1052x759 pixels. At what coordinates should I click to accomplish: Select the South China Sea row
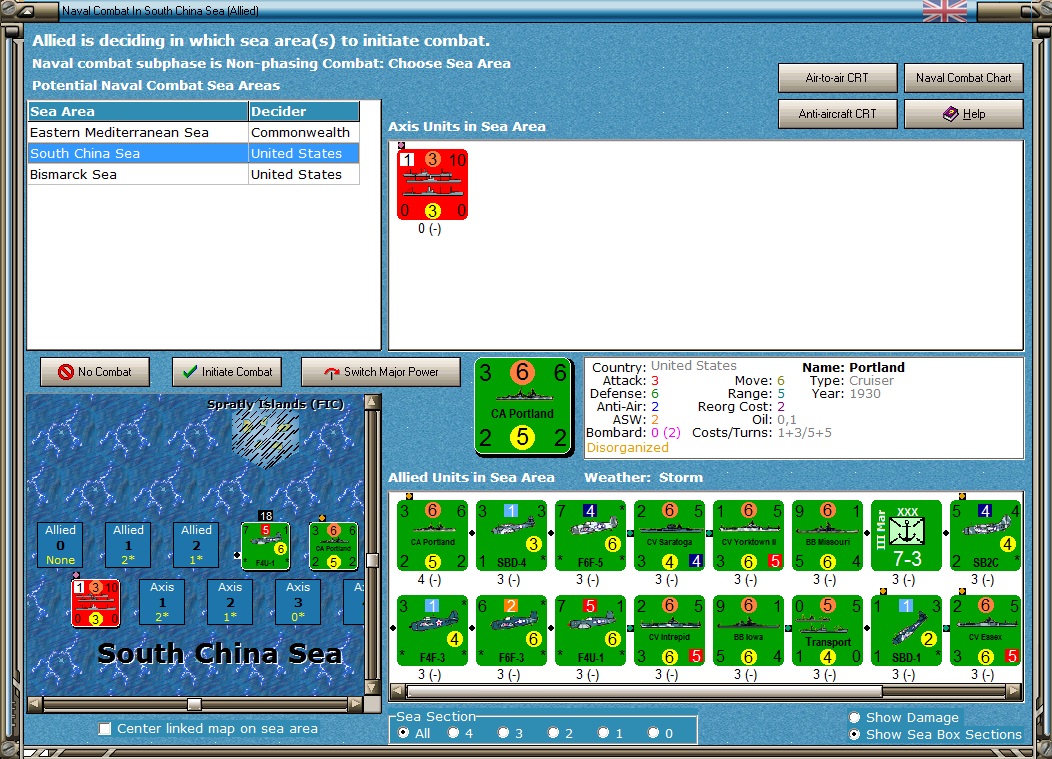[x=193, y=154]
